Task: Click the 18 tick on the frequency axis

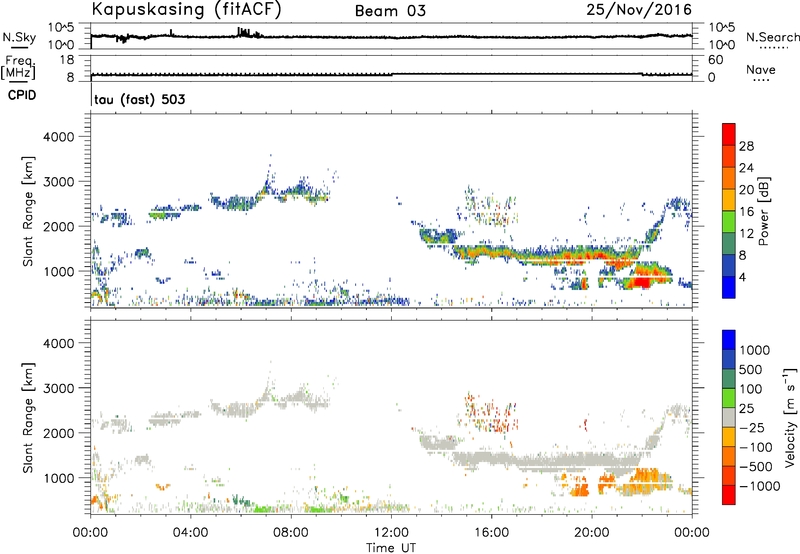Action: (67, 60)
